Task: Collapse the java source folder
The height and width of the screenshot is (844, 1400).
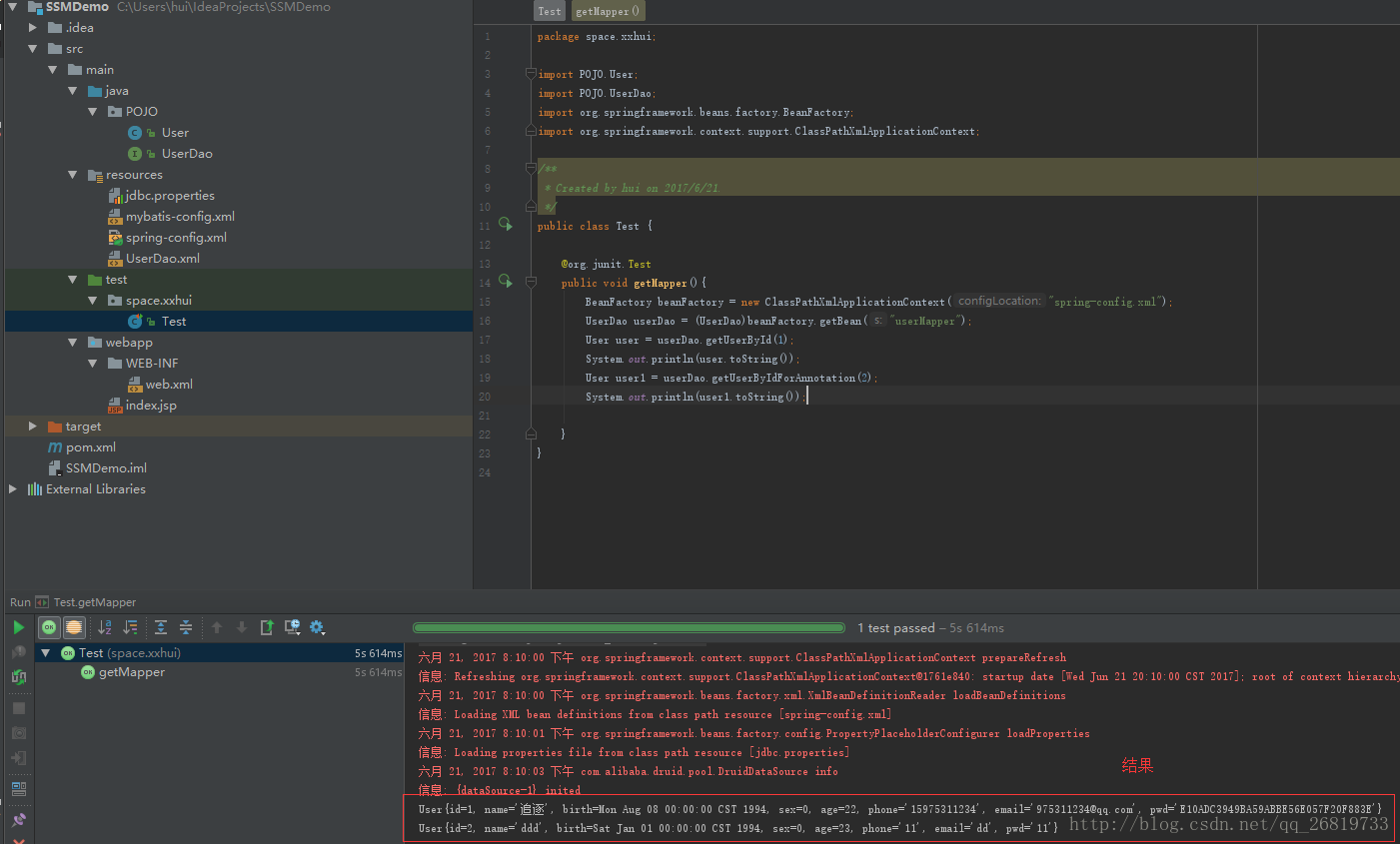Action: coord(73,91)
